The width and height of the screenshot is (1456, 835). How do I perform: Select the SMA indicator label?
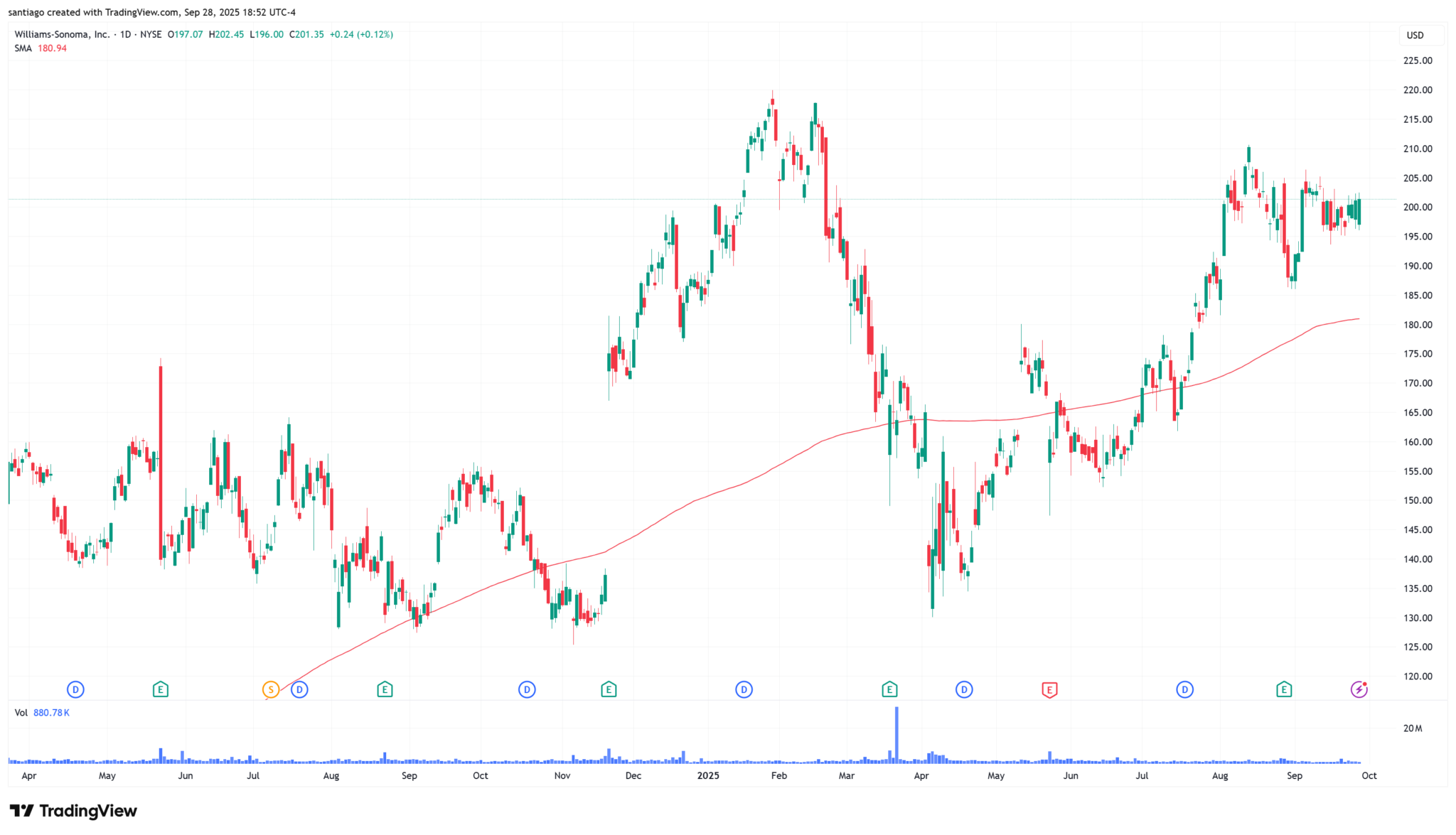(23, 48)
